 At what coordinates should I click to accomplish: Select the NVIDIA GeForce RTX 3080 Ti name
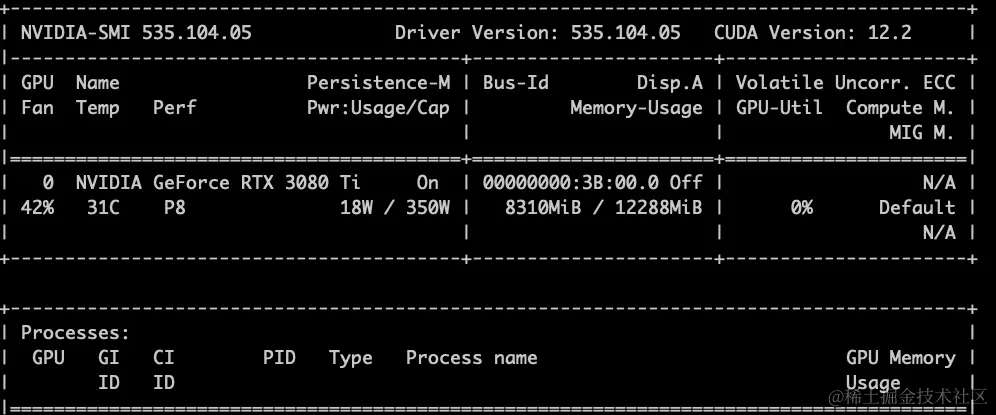[218, 182]
